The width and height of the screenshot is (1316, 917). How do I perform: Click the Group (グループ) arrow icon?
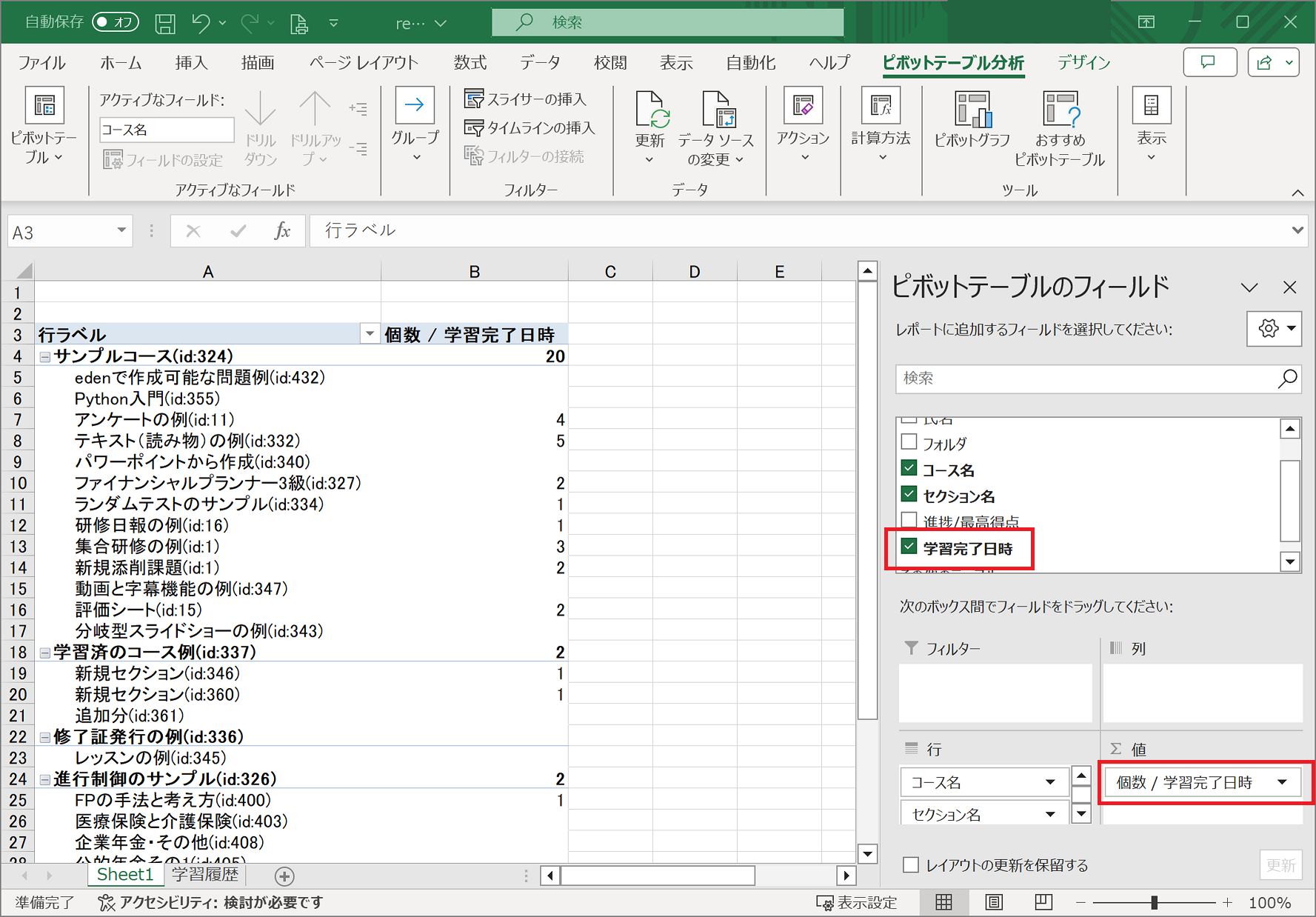click(x=415, y=106)
